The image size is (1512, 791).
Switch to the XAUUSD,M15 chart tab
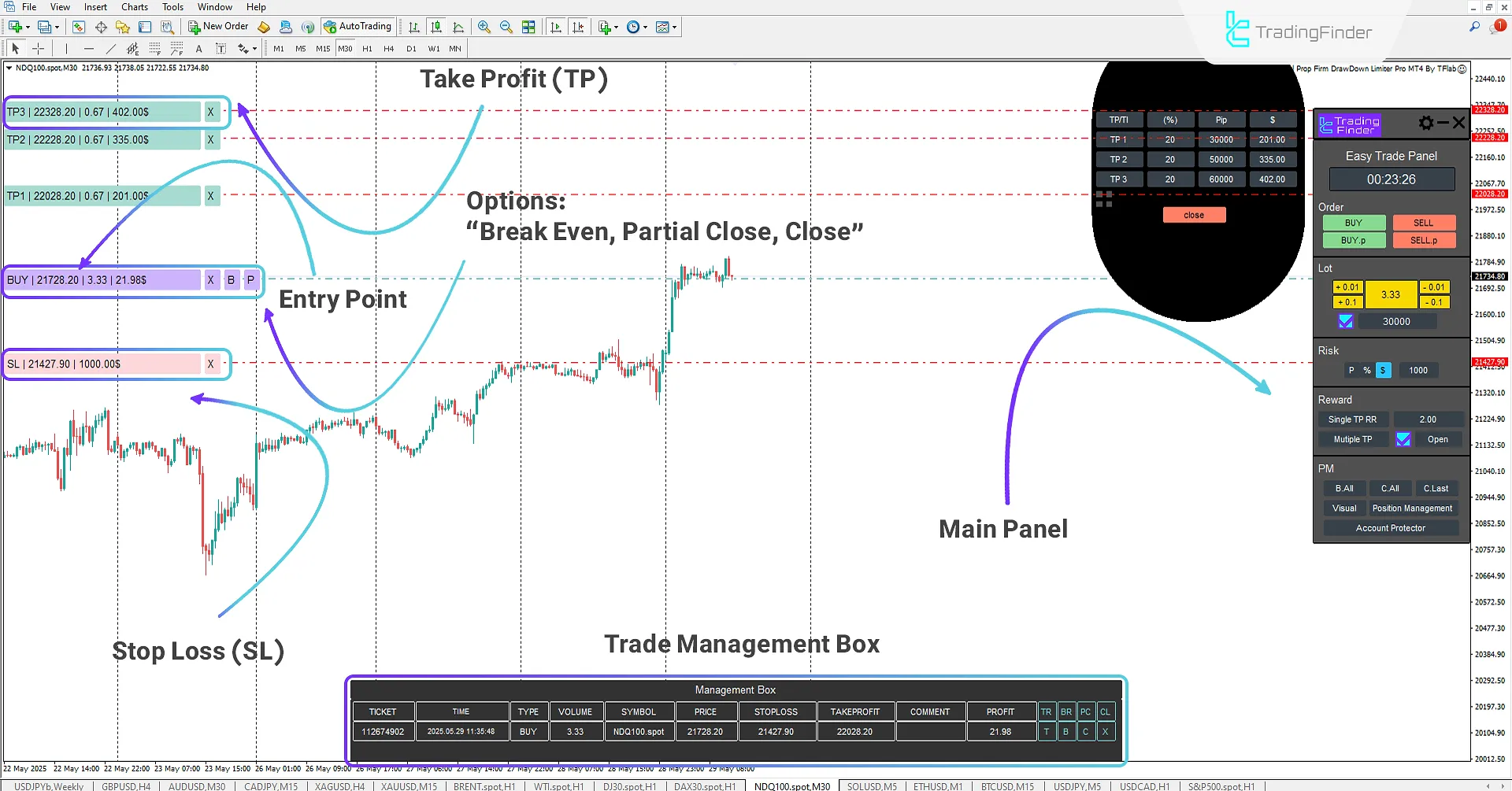(x=409, y=785)
